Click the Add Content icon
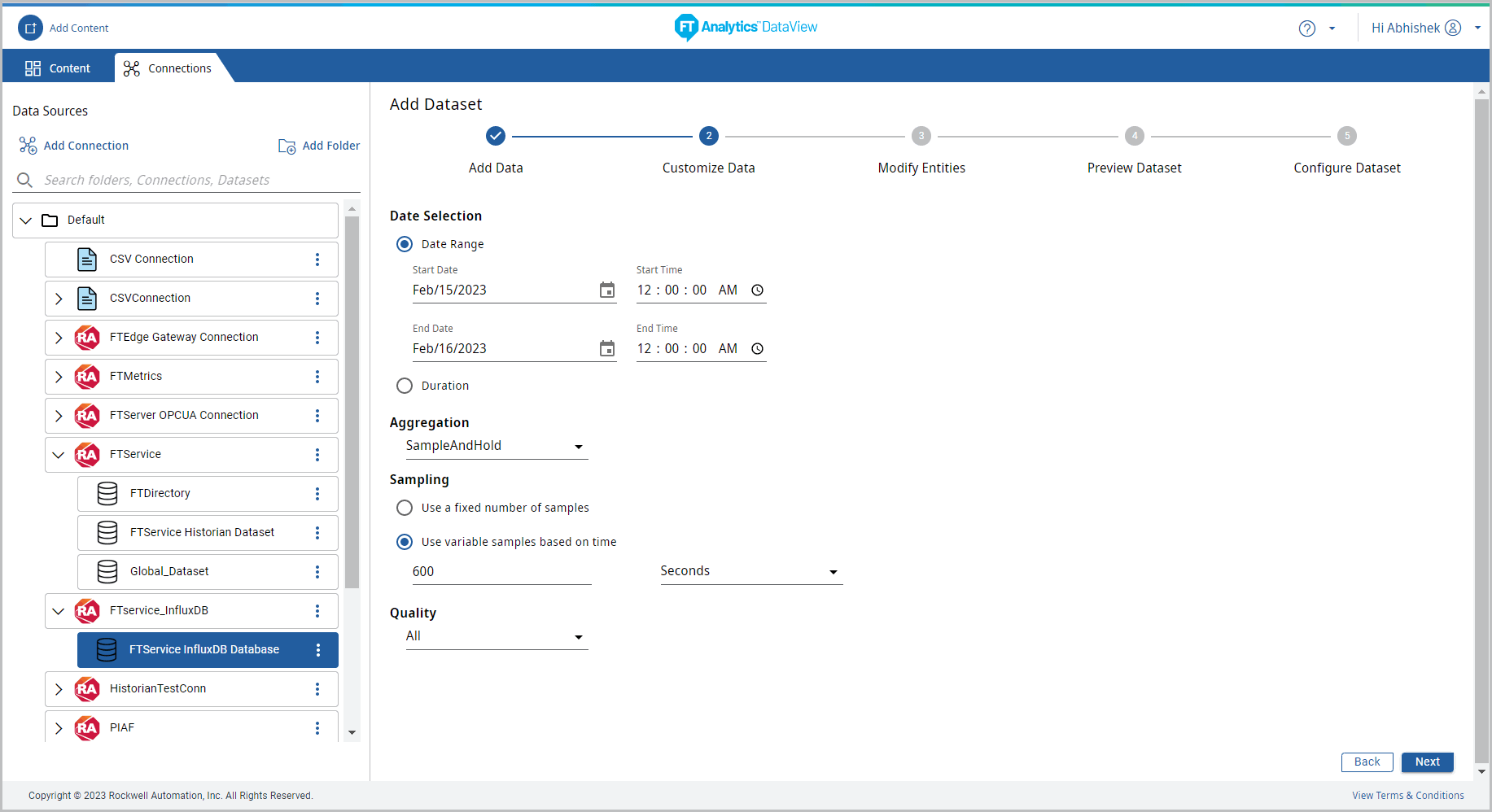The width and height of the screenshot is (1492, 812). (30, 28)
